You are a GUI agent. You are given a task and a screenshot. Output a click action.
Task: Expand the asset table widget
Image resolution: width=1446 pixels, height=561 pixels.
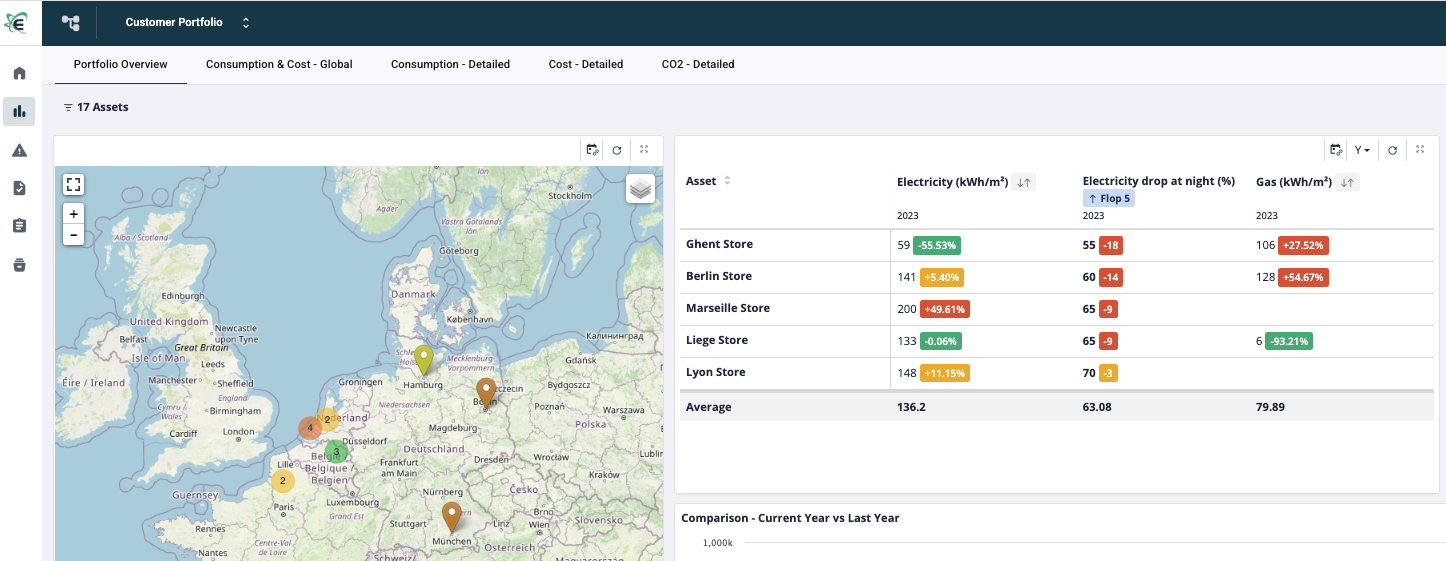pyautogui.click(x=1420, y=149)
